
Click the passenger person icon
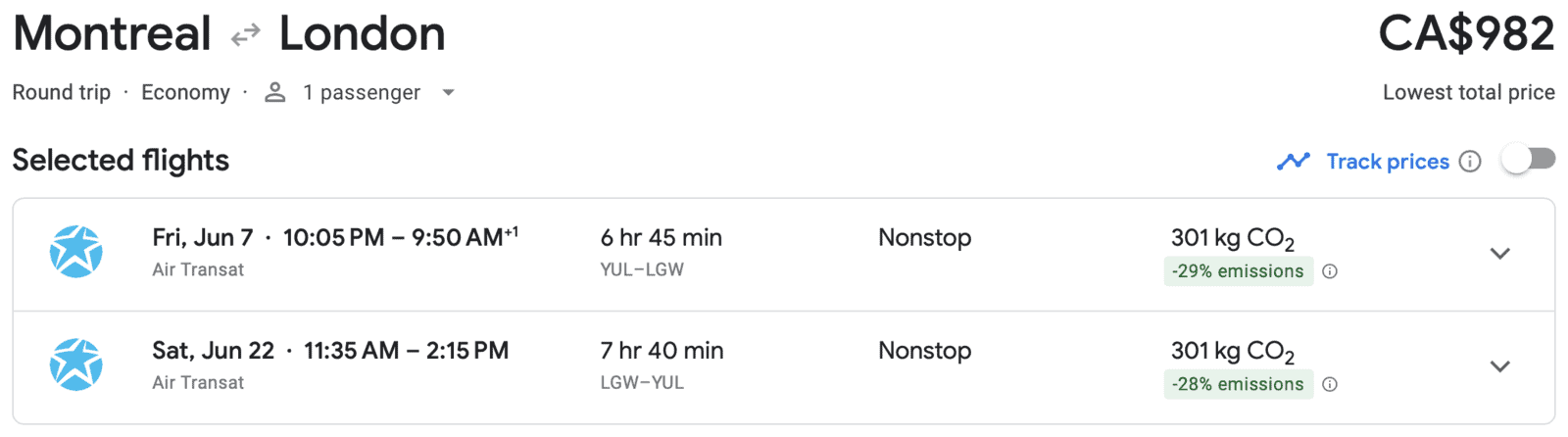point(275,92)
